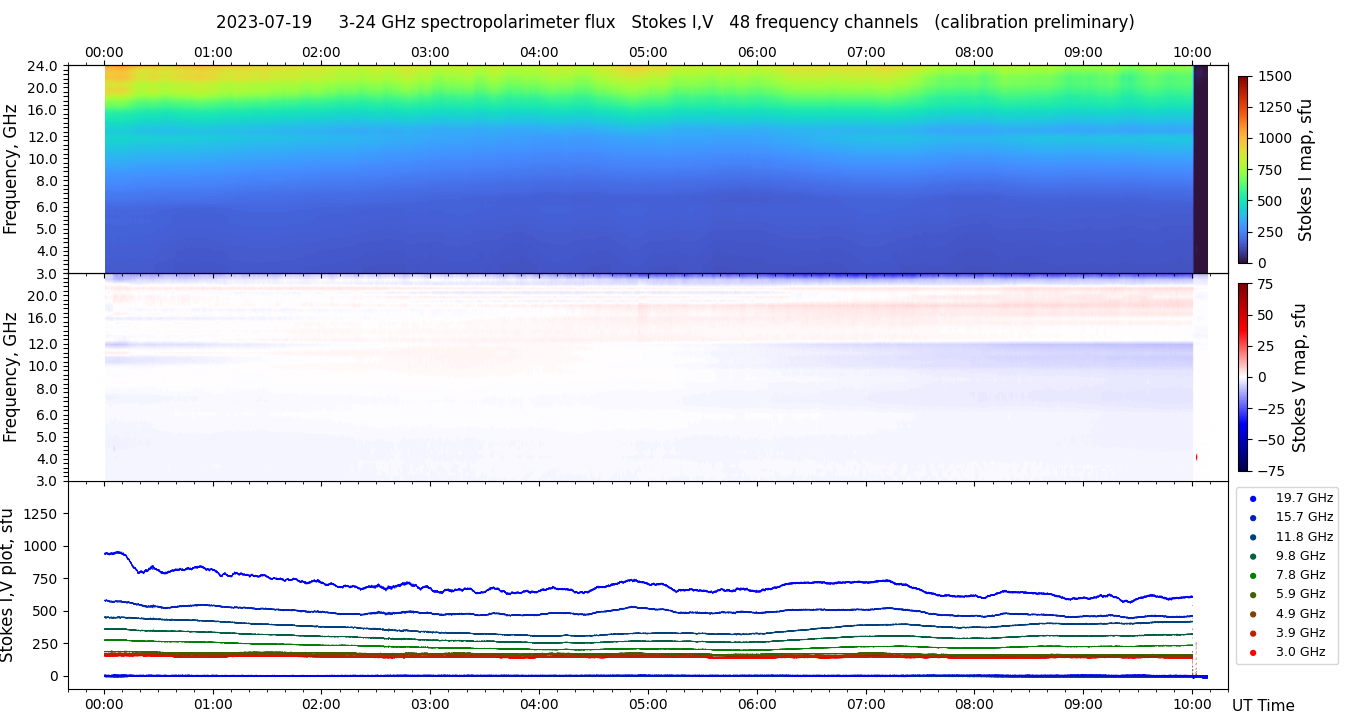Pick the 4.9 GHz brown legend dot
The height and width of the screenshot is (725, 1350).
click(x=1252, y=614)
